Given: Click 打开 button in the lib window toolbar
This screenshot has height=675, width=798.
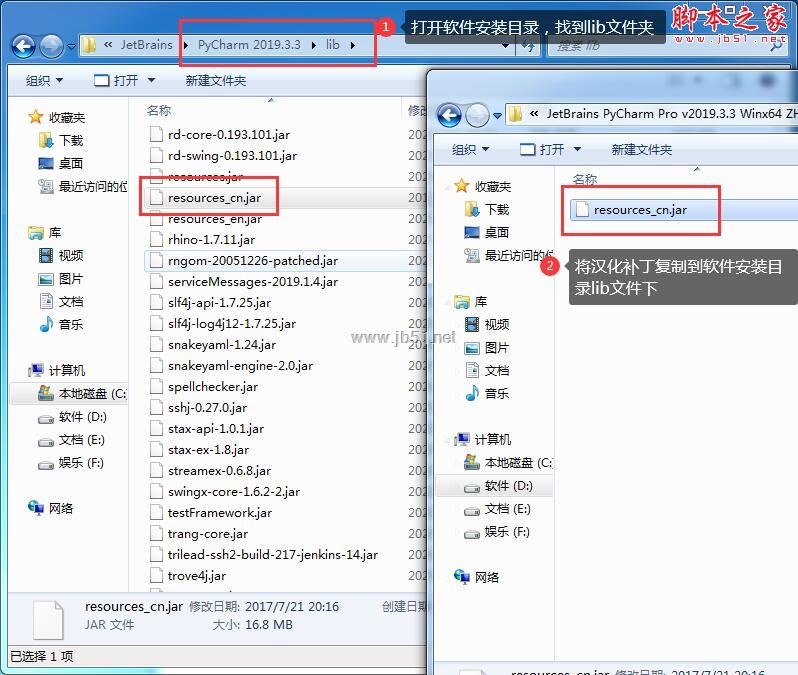Looking at the screenshot, I should (x=117, y=80).
